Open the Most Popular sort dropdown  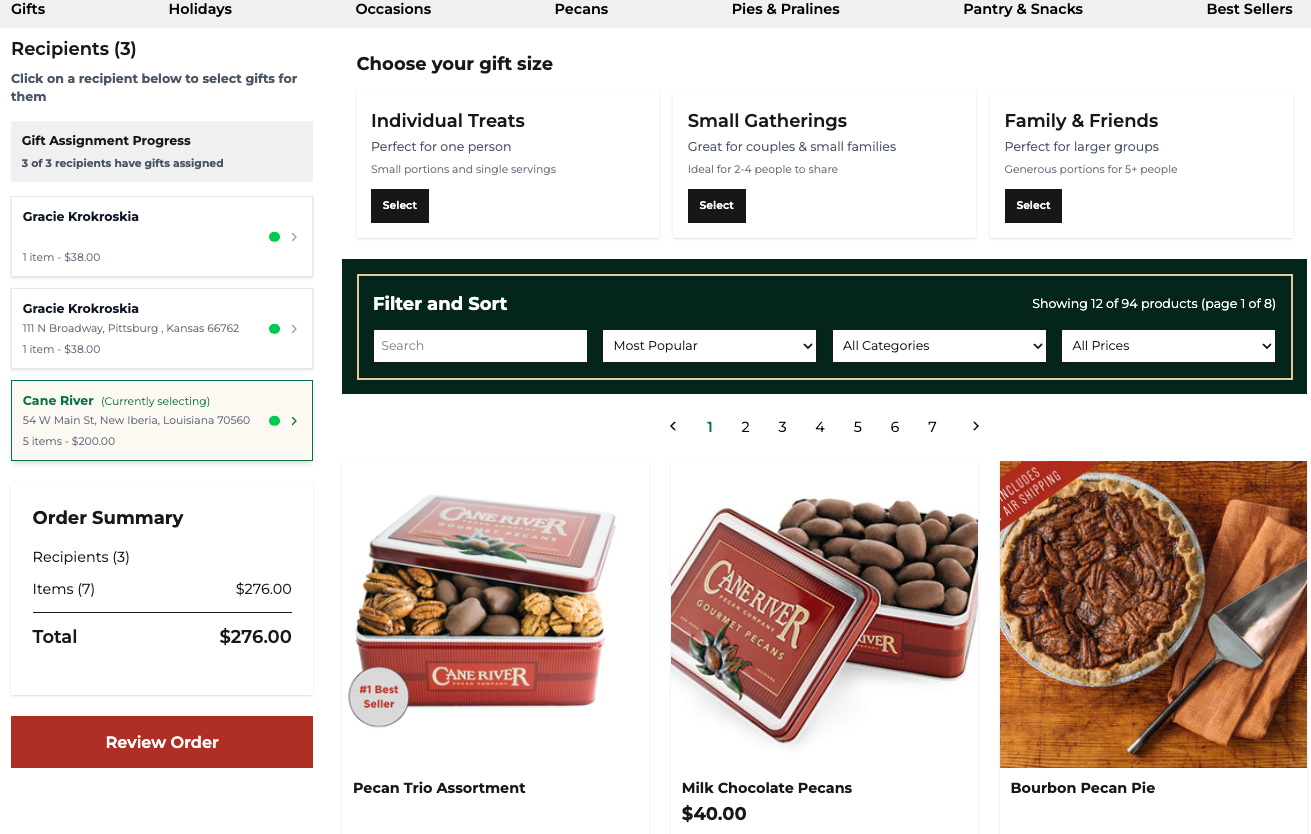710,346
